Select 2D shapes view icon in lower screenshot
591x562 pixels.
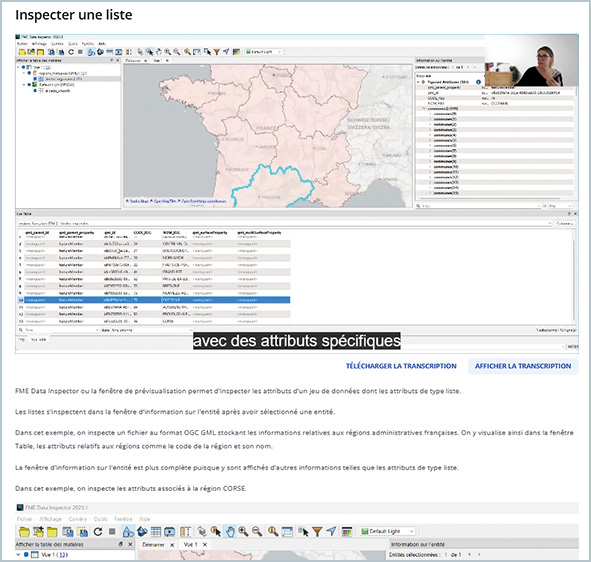pyautogui.click(x=128, y=532)
